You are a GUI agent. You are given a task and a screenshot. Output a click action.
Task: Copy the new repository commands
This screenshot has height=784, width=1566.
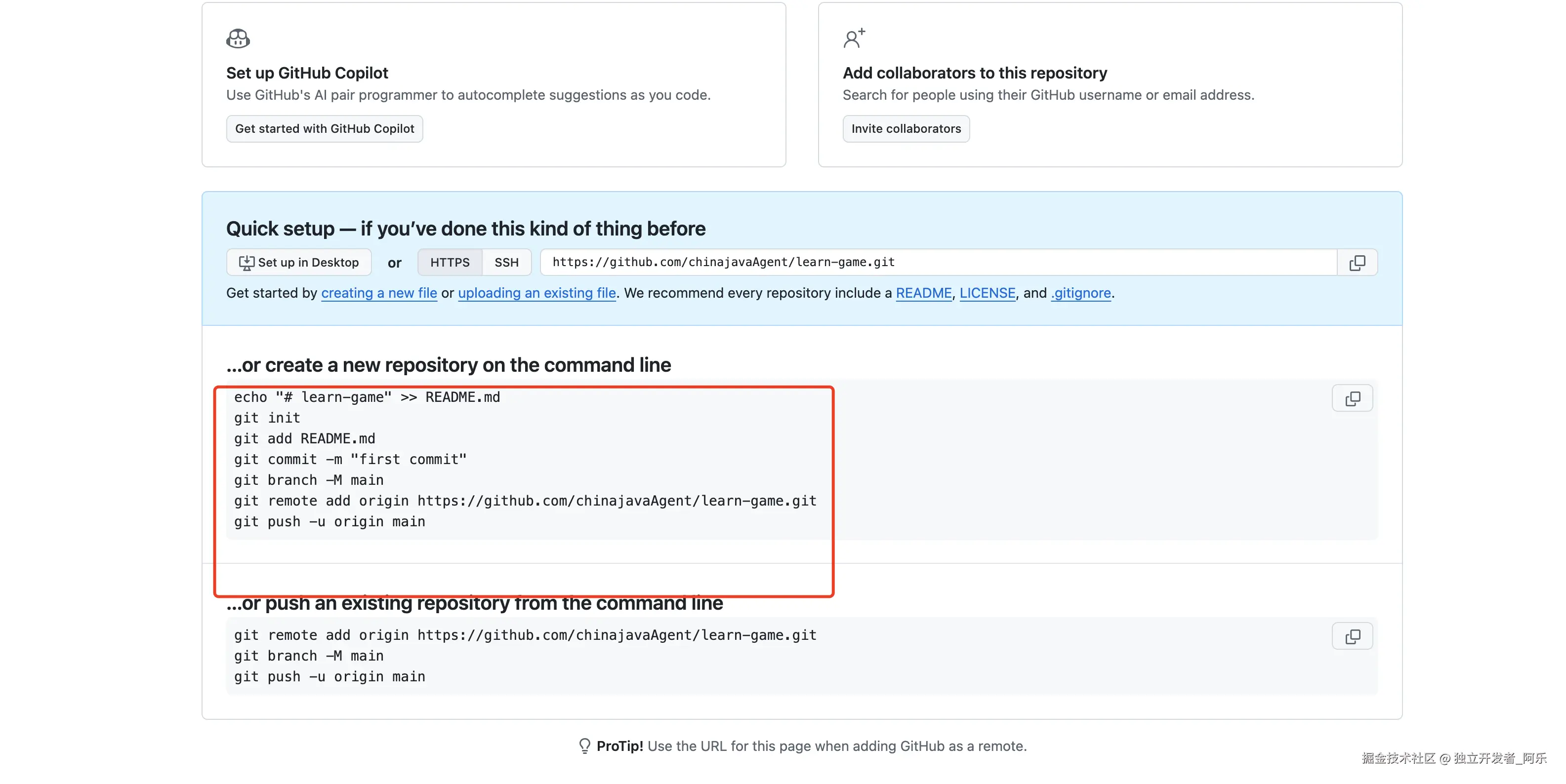(1352, 399)
